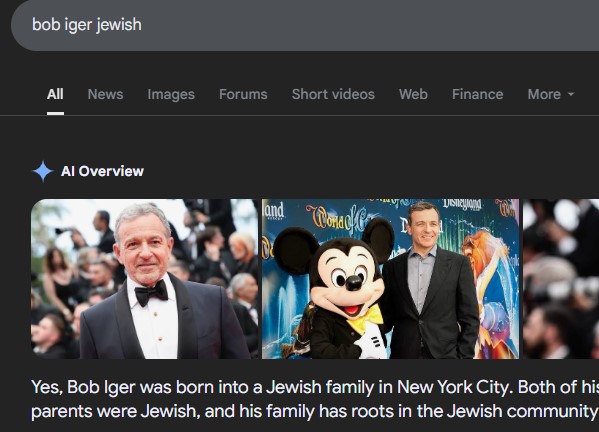599x432 pixels.
Task: Click the AI Overview heading label
Action: (102, 171)
